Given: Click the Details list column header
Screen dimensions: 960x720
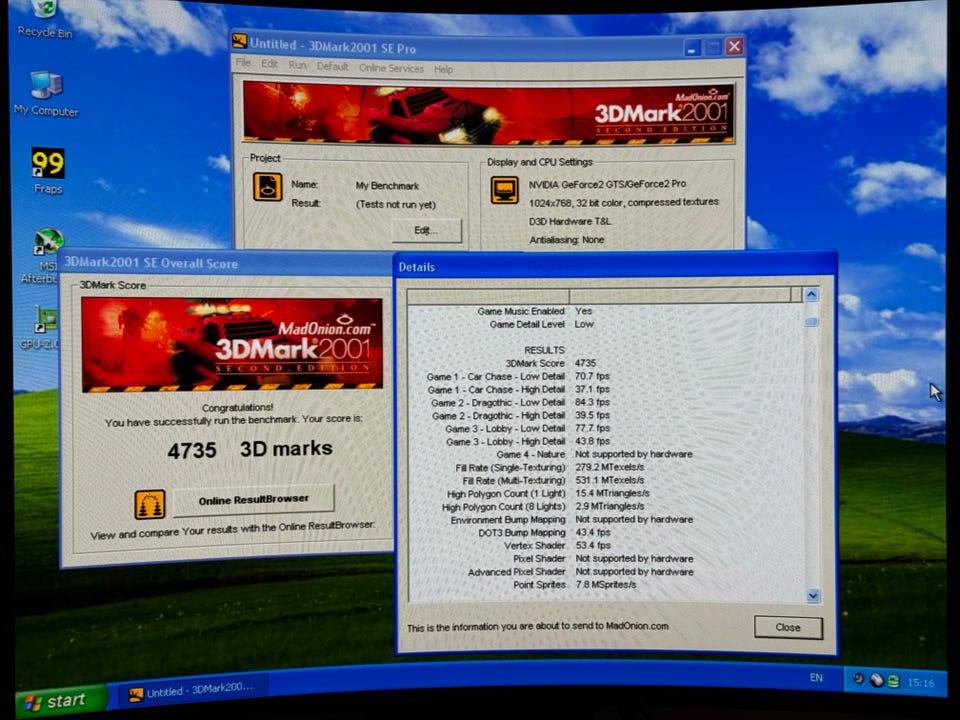Looking at the screenshot, I should click(605, 296).
